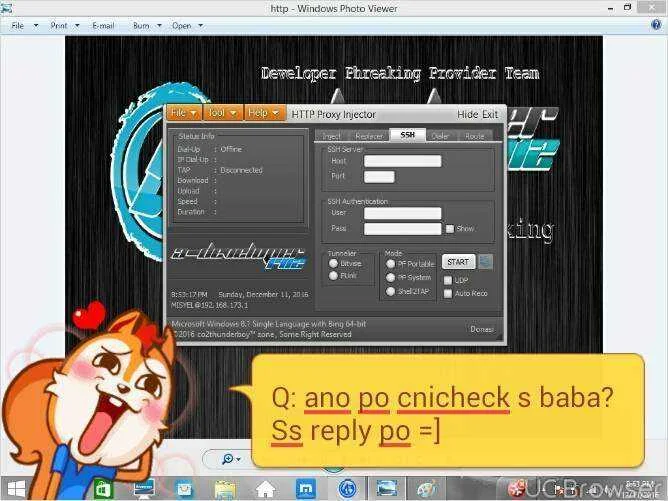Click the 'Offline' Dial-Up status text
The image size is (668, 501).
[231, 149]
